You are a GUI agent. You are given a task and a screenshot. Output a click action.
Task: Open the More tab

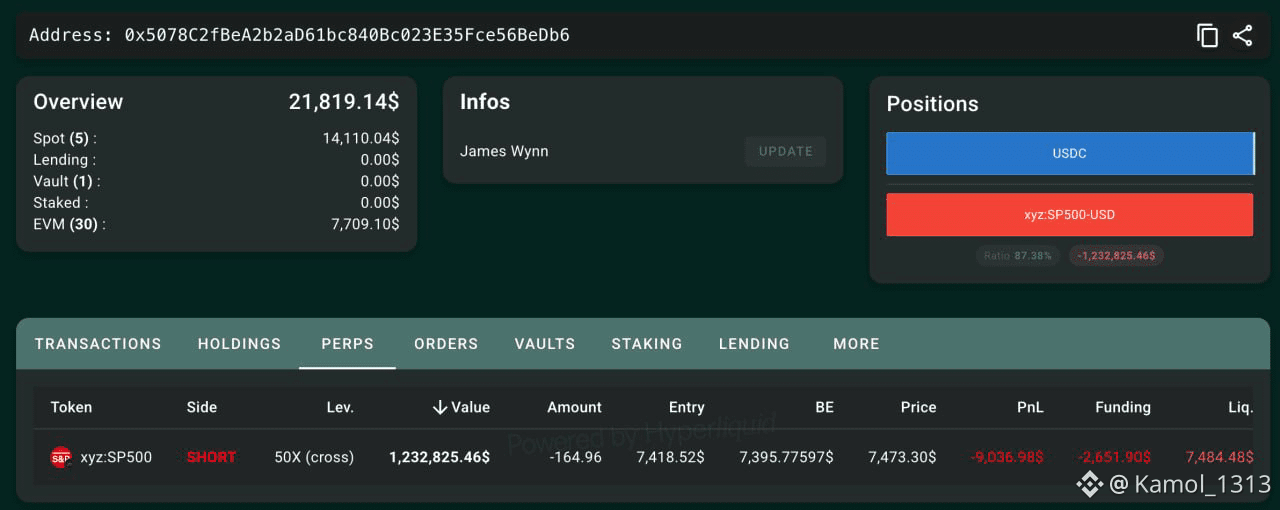(856, 343)
